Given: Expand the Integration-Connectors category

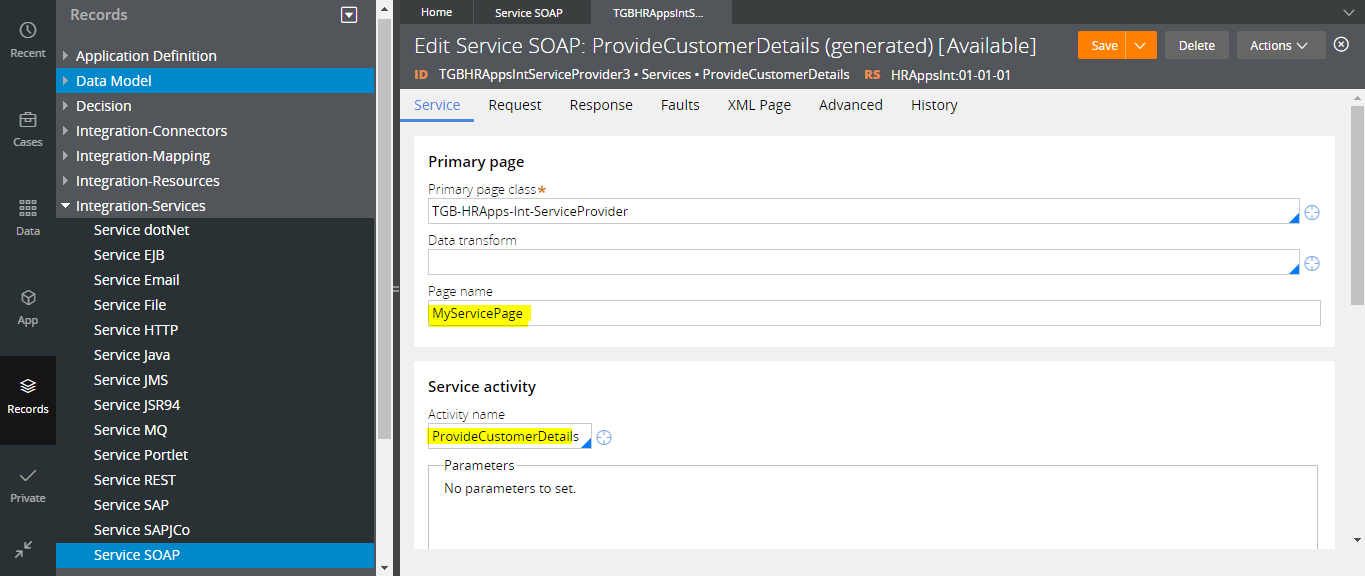Looking at the screenshot, I should click(65, 130).
